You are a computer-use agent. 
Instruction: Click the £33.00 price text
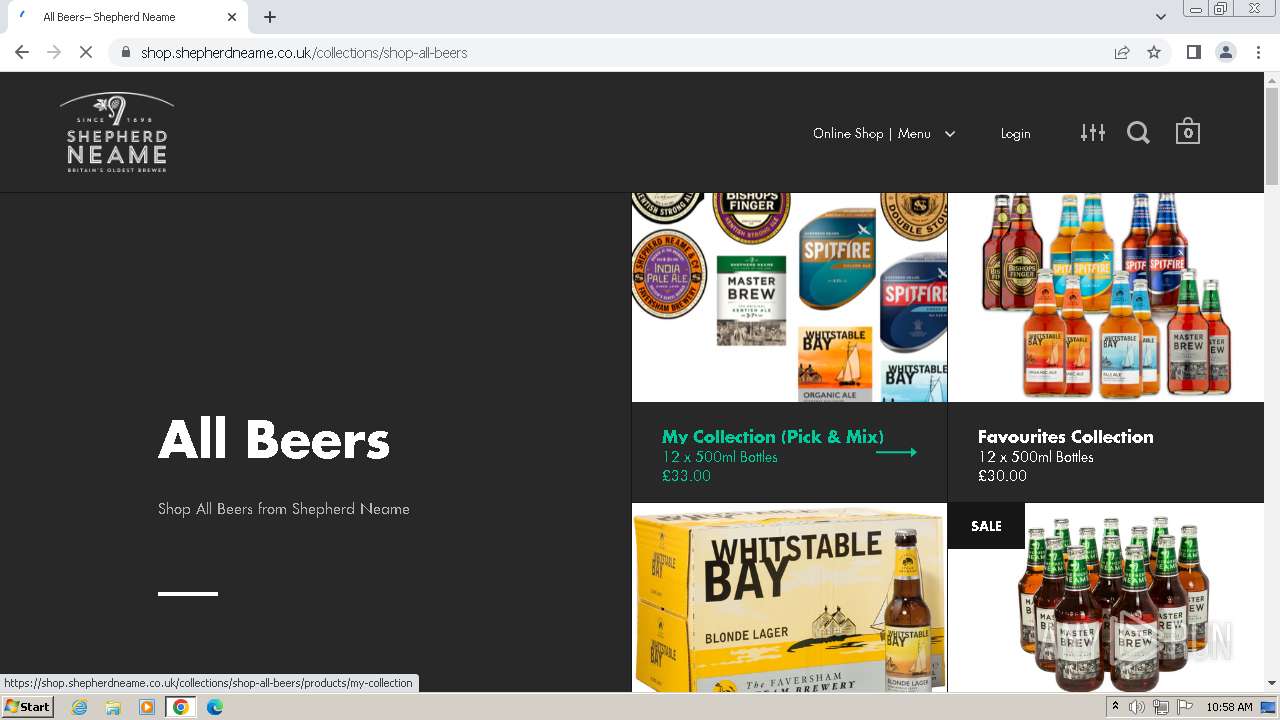point(686,476)
